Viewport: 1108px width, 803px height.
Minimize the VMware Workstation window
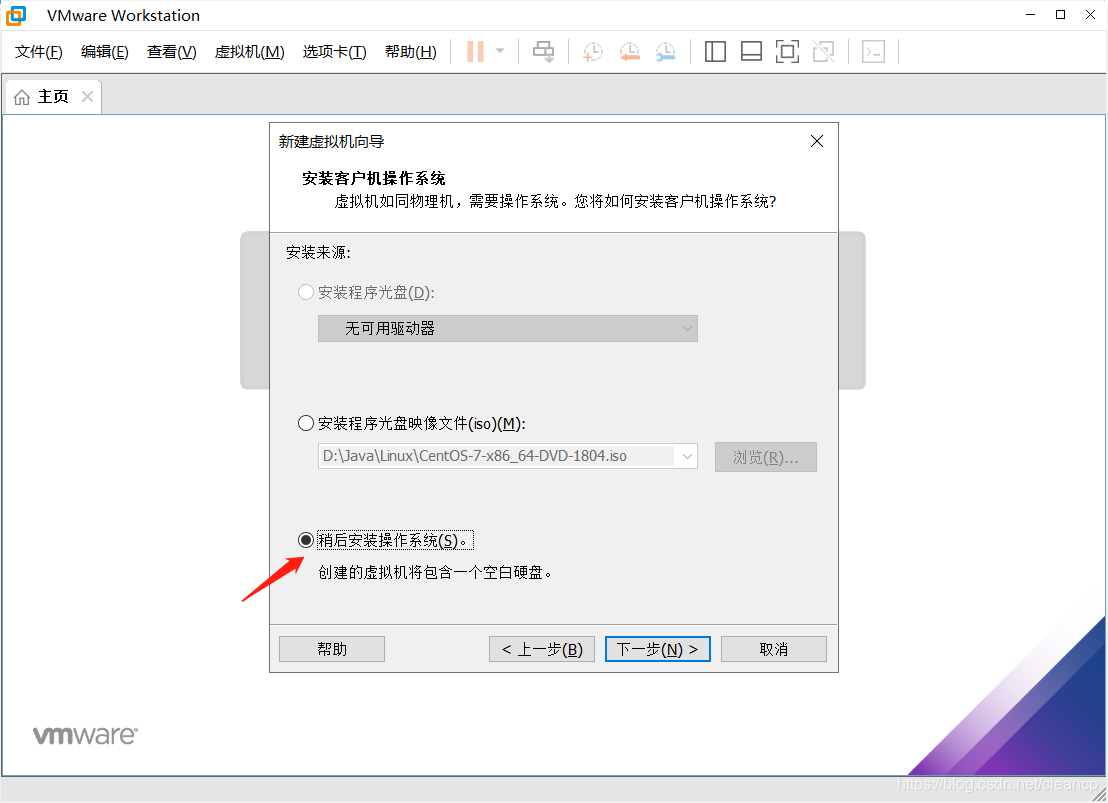[x=1030, y=15]
